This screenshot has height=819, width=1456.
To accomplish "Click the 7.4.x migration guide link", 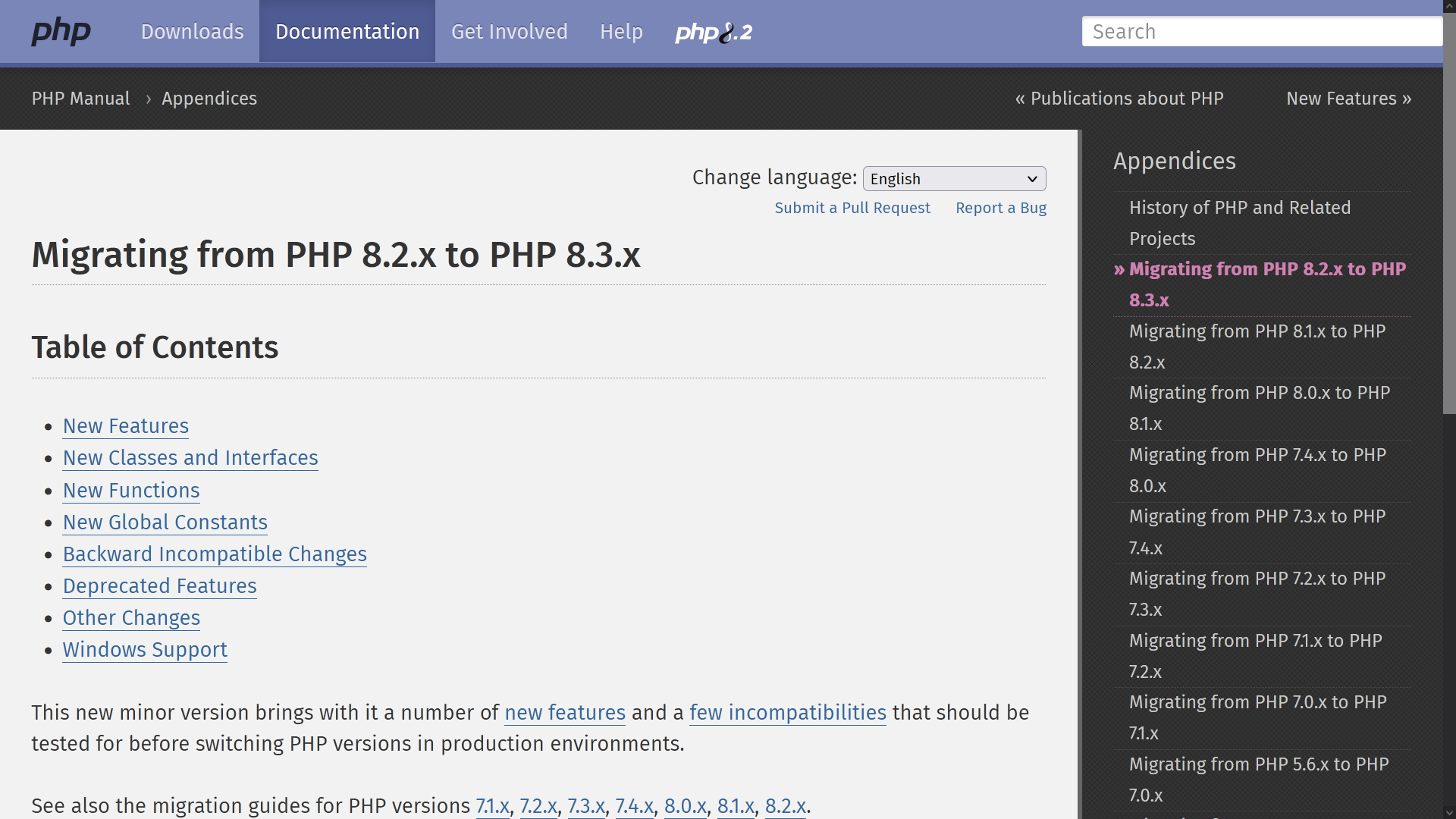I will [634, 805].
